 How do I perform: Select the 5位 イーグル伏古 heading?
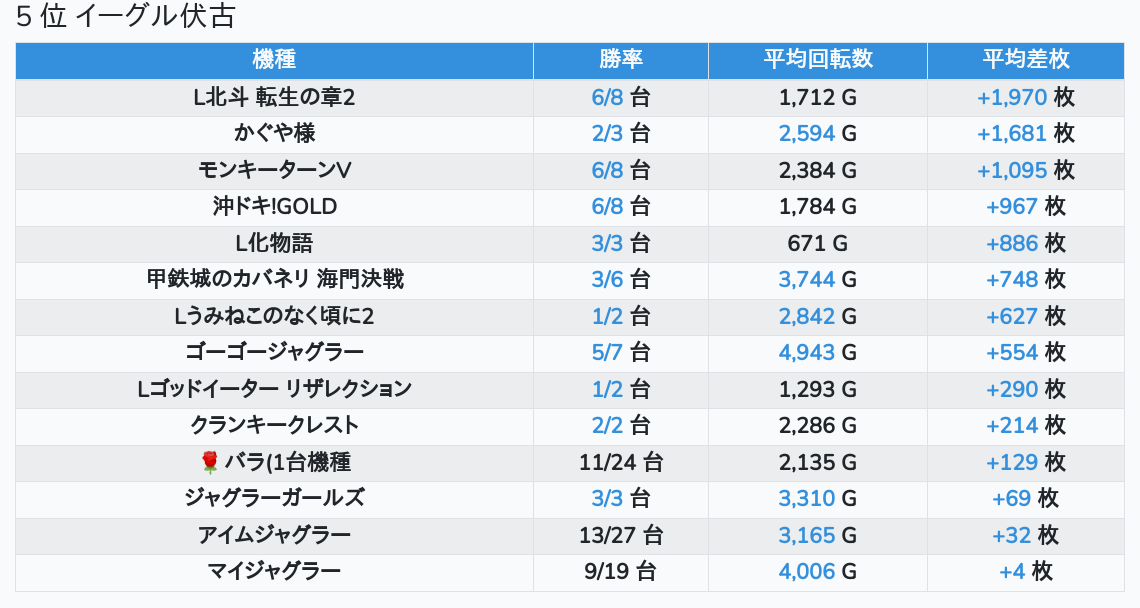126,17
